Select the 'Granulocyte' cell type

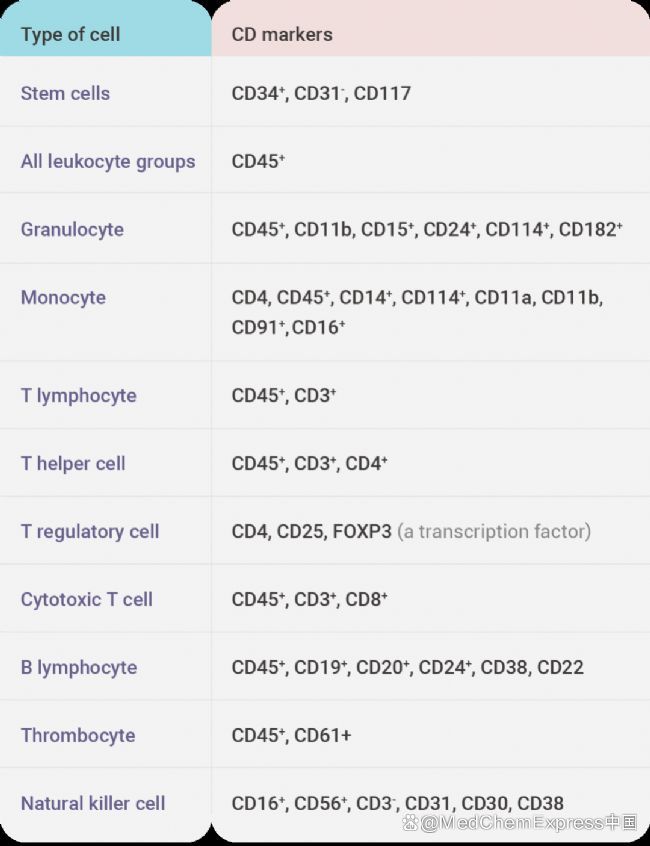pyautogui.click(x=72, y=230)
